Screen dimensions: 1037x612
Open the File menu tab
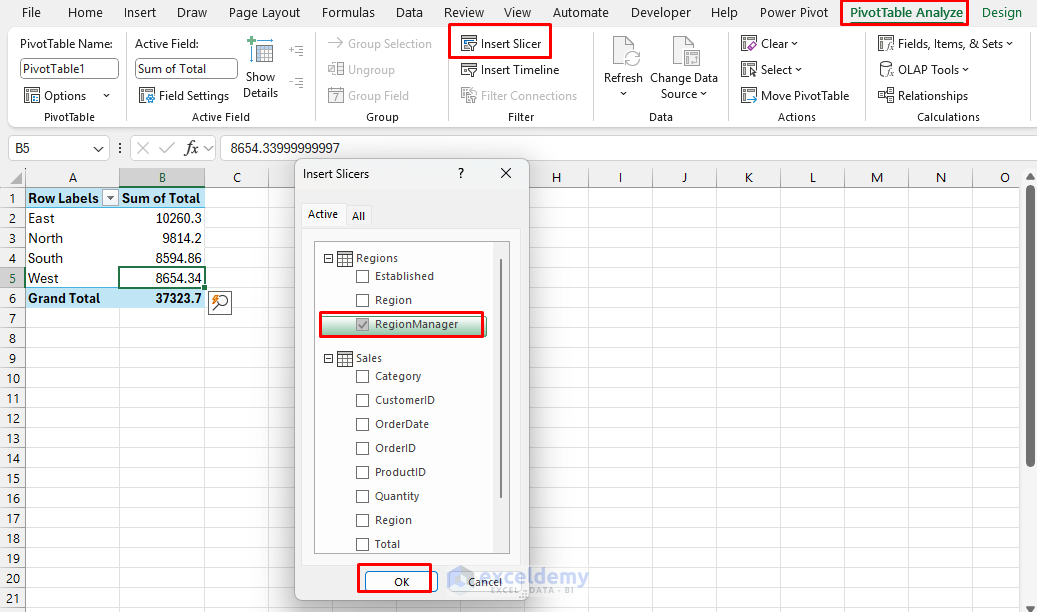click(x=31, y=13)
